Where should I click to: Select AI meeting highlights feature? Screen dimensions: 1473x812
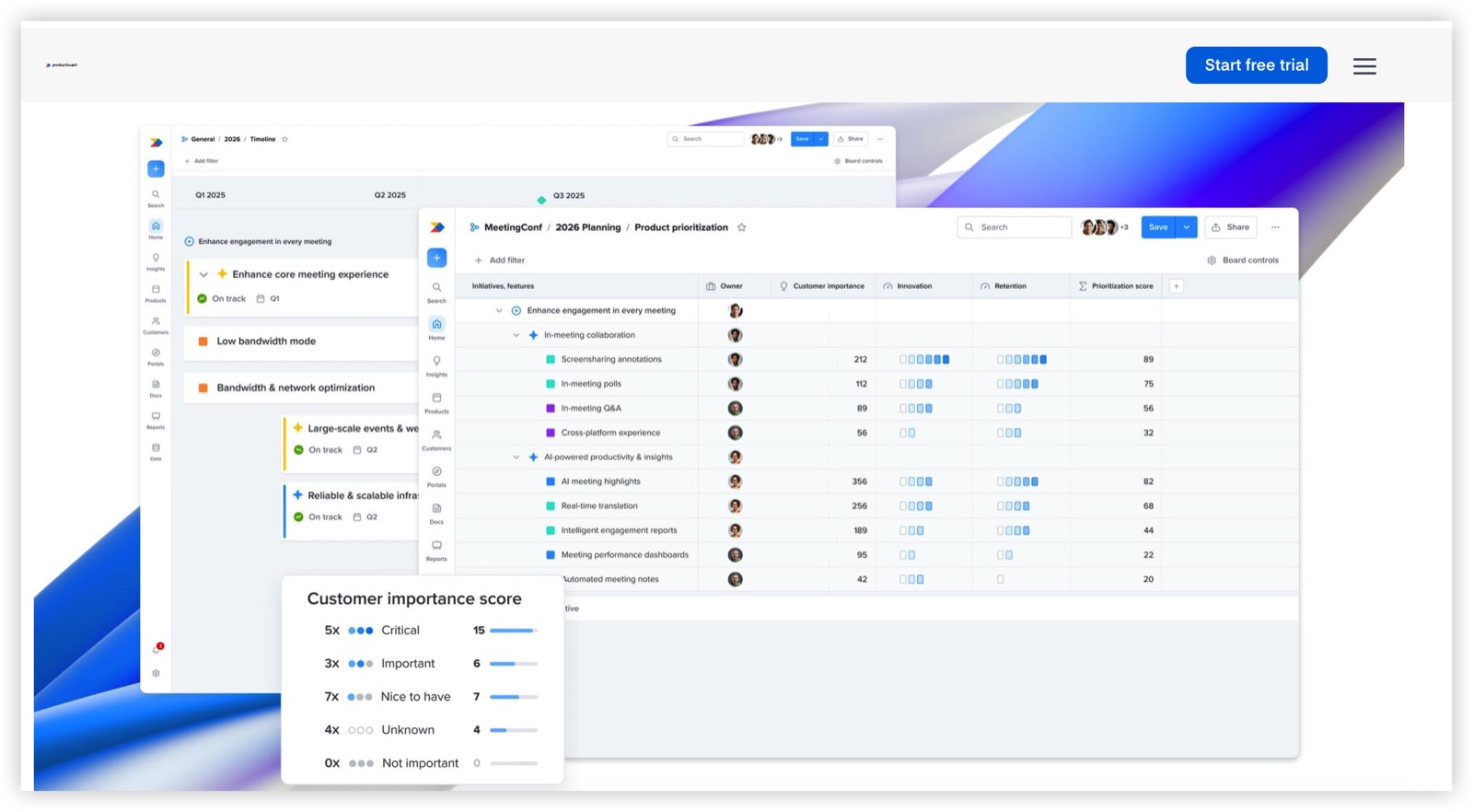[x=600, y=481]
